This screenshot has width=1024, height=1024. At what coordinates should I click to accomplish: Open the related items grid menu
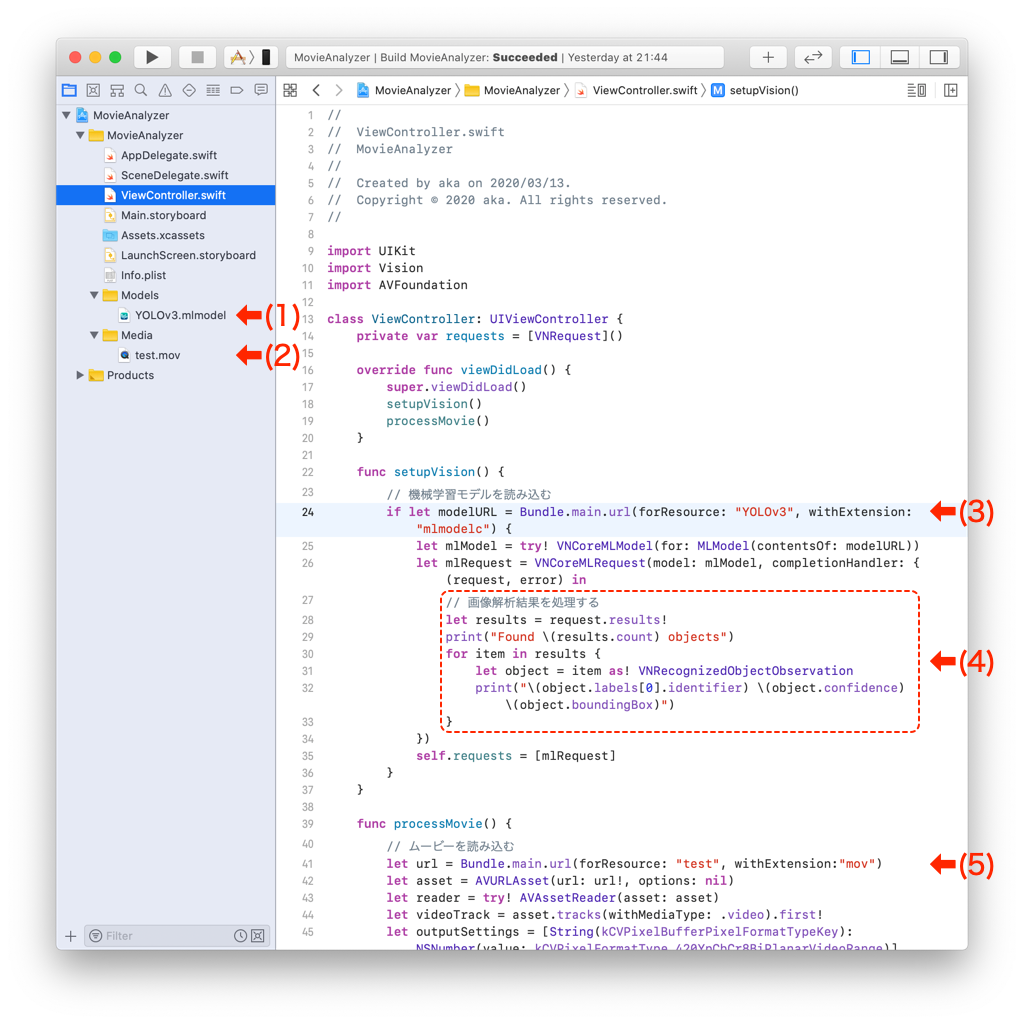click(290, 91)
